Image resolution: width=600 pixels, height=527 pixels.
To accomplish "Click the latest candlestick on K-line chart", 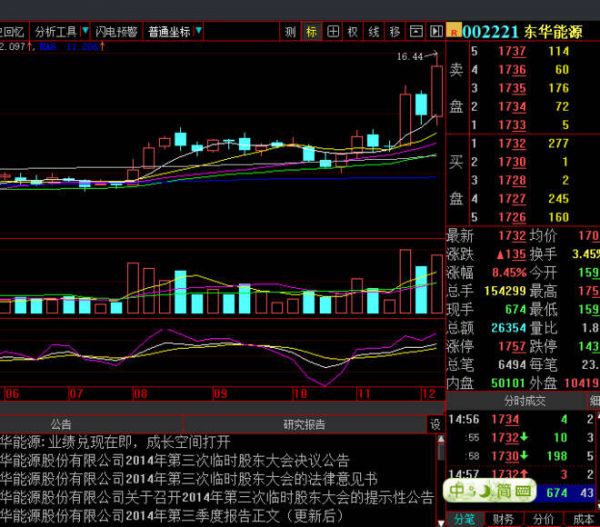I will (x=437, y=91).
